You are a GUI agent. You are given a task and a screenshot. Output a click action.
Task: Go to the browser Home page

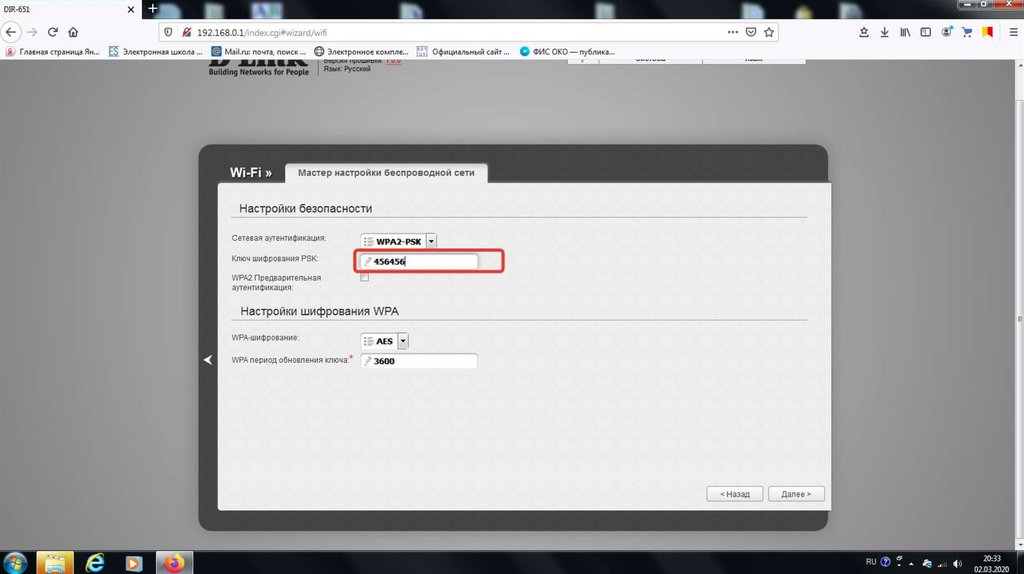pos(73,32)
